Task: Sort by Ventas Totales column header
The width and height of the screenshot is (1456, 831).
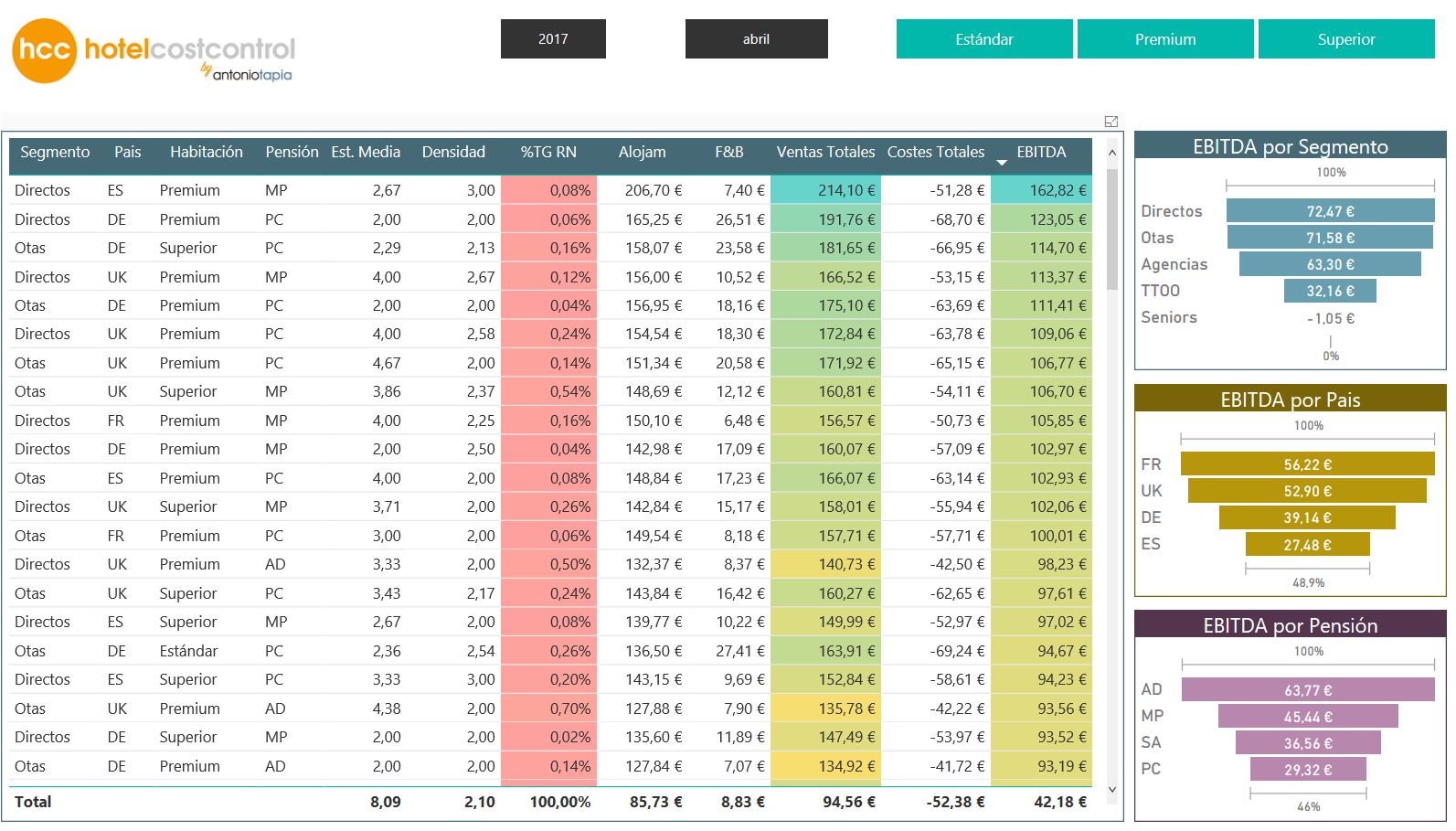Action: point(825,152)
